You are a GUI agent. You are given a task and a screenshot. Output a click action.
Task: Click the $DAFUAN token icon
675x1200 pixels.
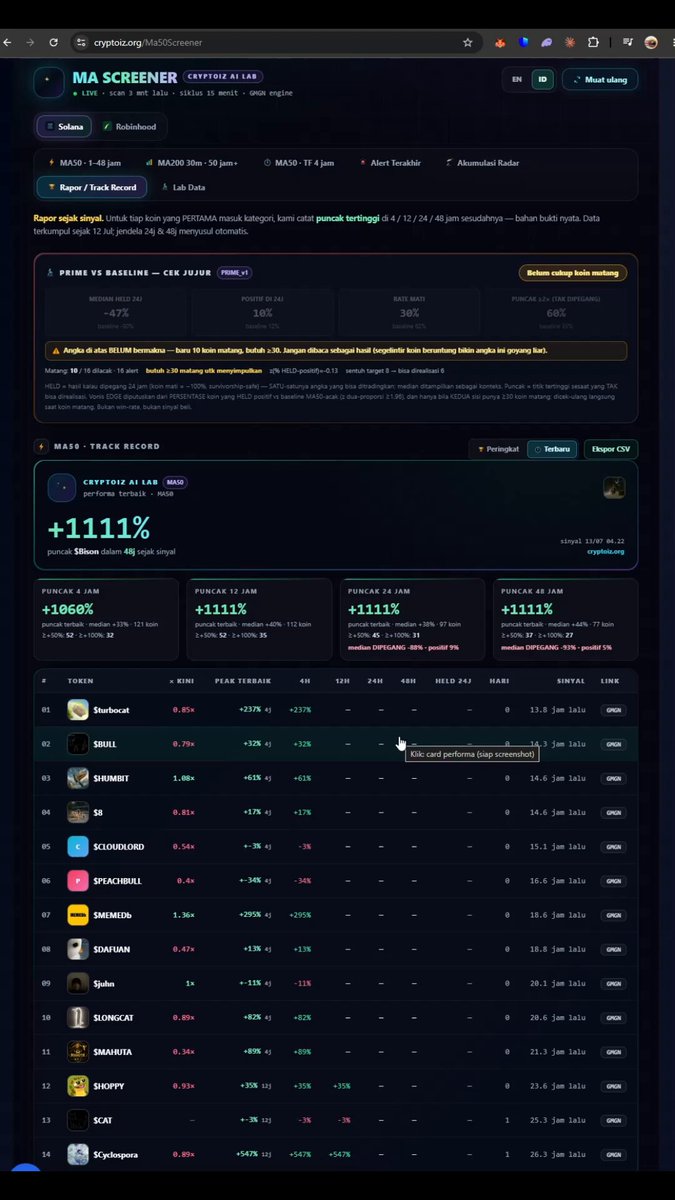78,949
